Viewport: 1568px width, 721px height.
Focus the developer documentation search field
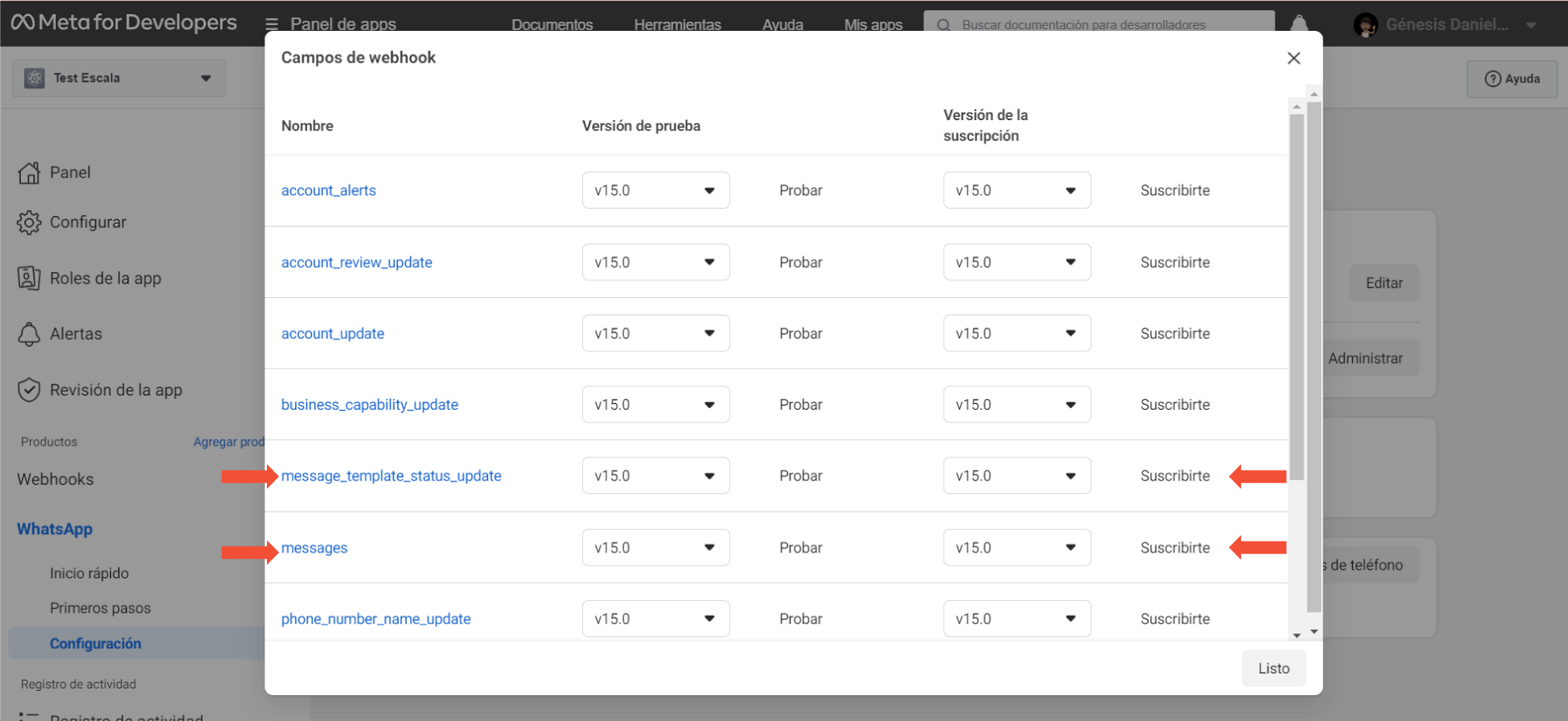(x=1099, y=25)
